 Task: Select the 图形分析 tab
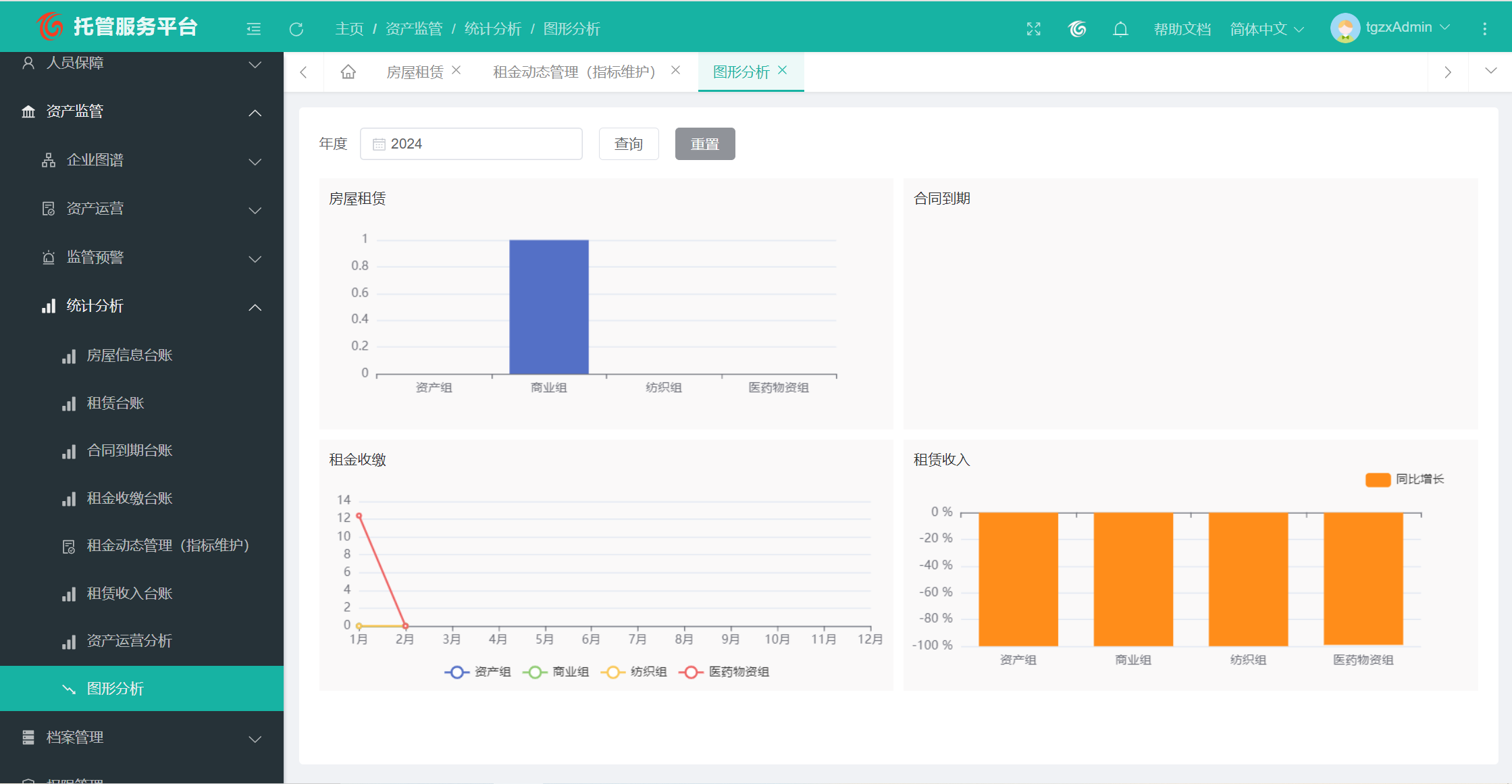pos(741,72)
